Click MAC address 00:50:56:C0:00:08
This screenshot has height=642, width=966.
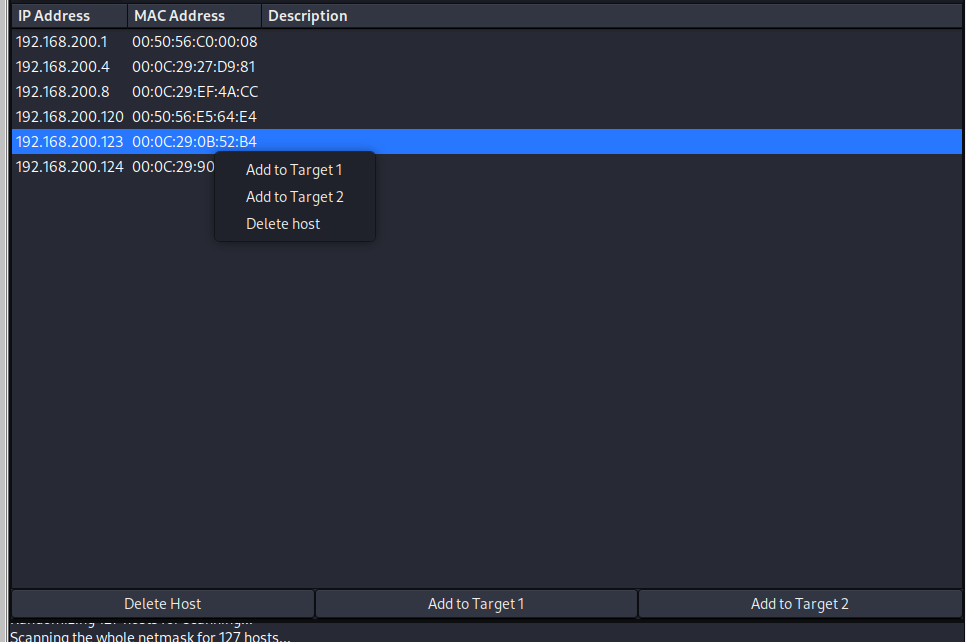tap(195, 42)
